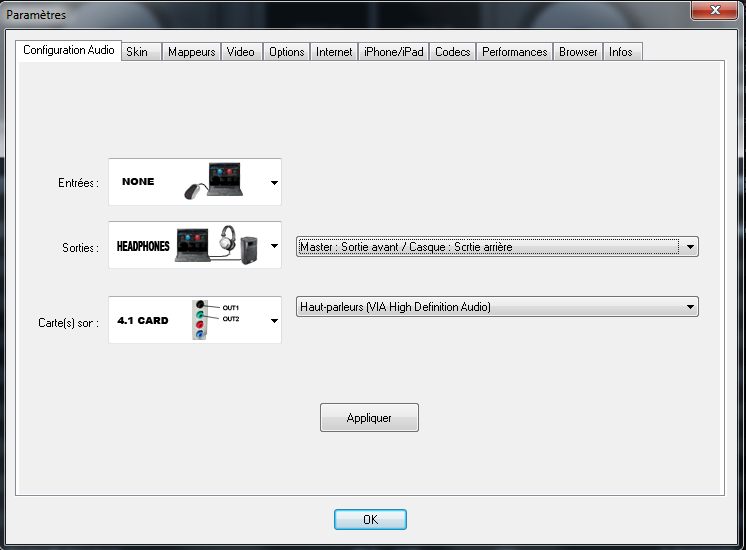Switch to the iPhone/iPad tab

(x=393, y=51)
